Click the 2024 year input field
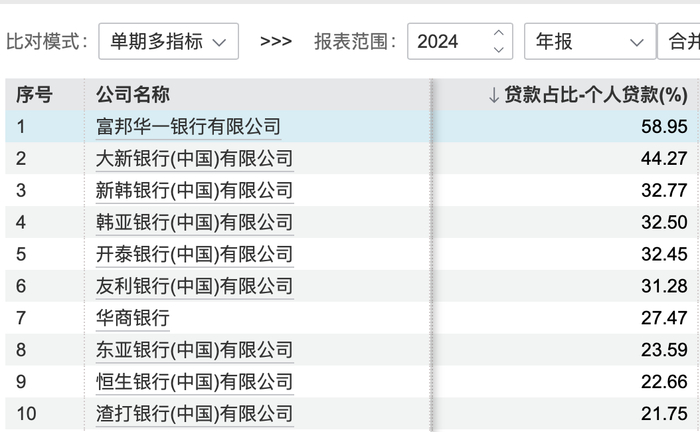This screenshot has width=700, height=432. pos(460,42)
